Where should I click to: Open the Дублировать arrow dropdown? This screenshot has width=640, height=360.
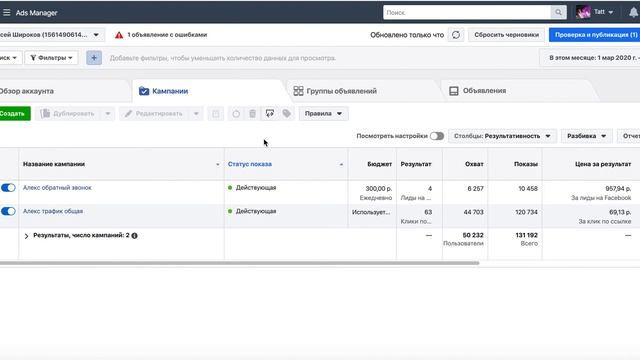click(x=108, y=113)
